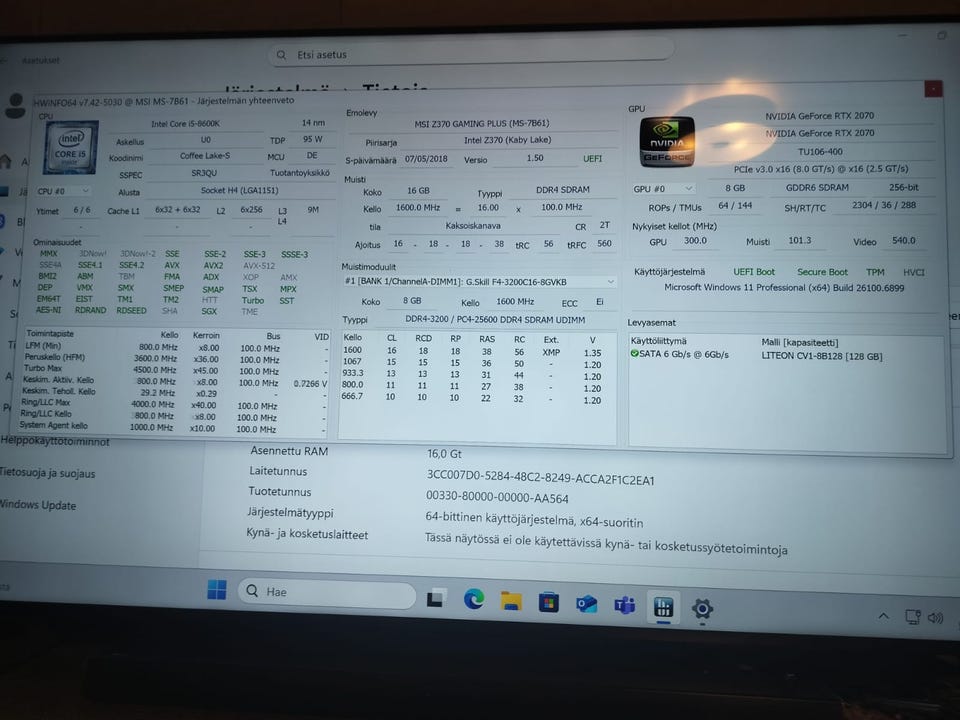The image size is (960, 720).
Task: Click the Järjestelmätyyppi label
Action: 290,512
